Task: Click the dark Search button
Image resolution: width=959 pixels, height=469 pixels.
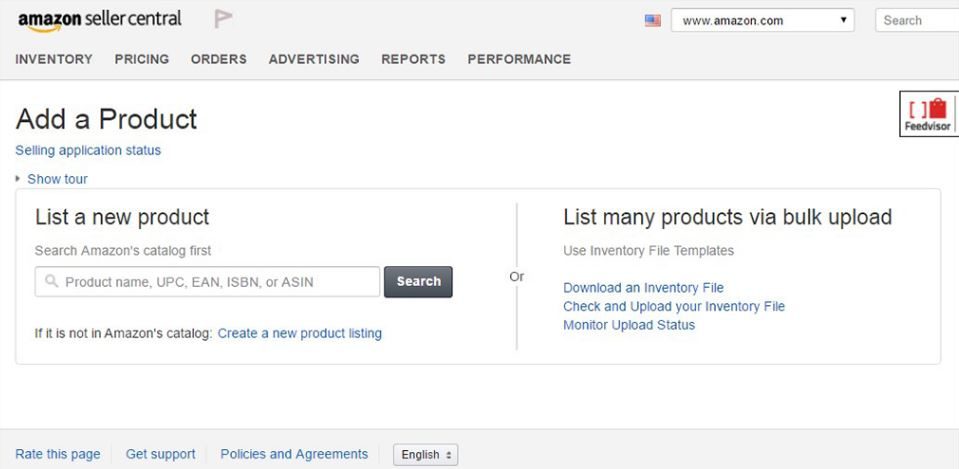Action: point(418,282)
